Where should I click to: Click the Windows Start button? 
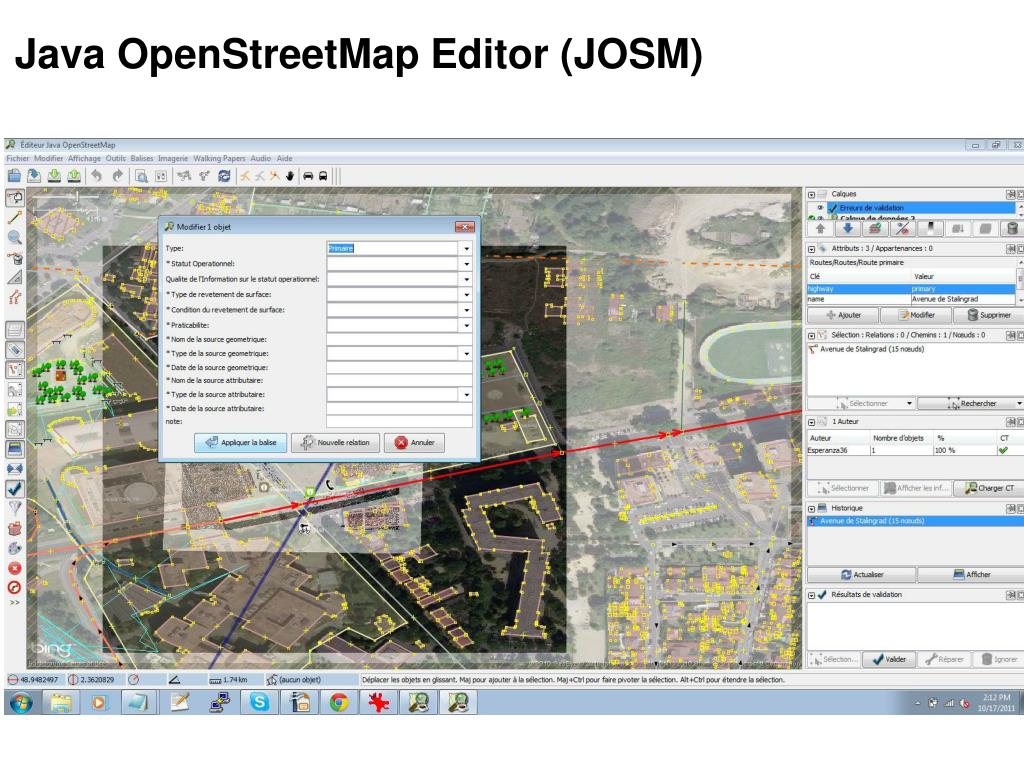pos(21,703)
